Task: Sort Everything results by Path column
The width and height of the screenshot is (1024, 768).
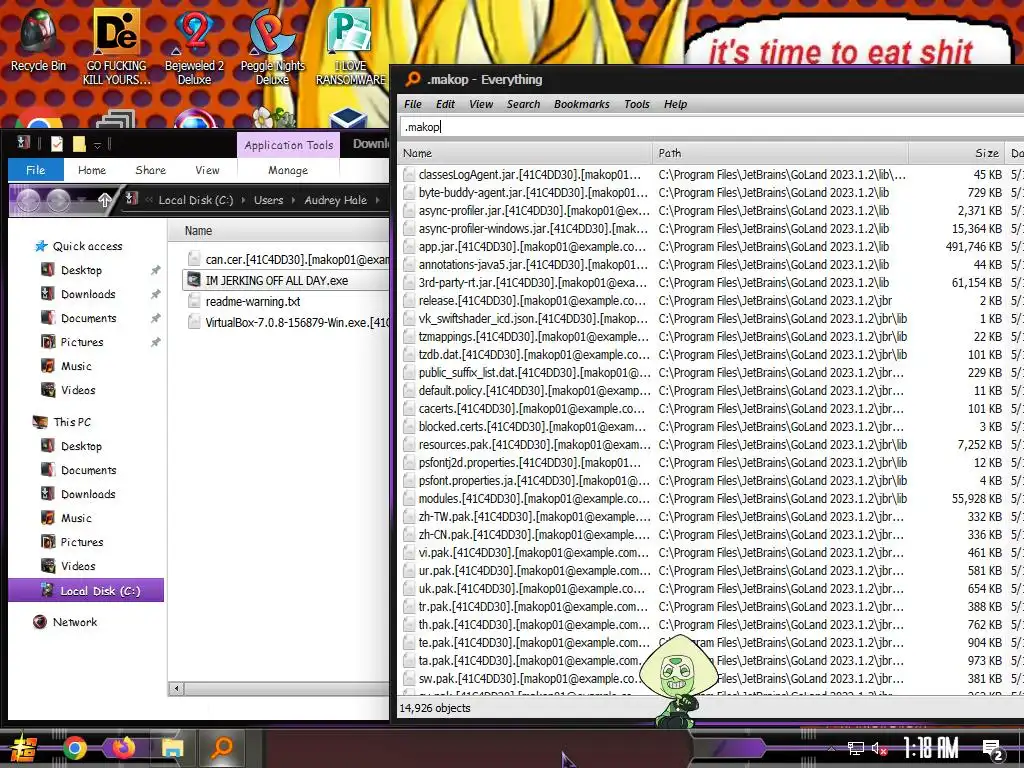Action: [780, 153]
